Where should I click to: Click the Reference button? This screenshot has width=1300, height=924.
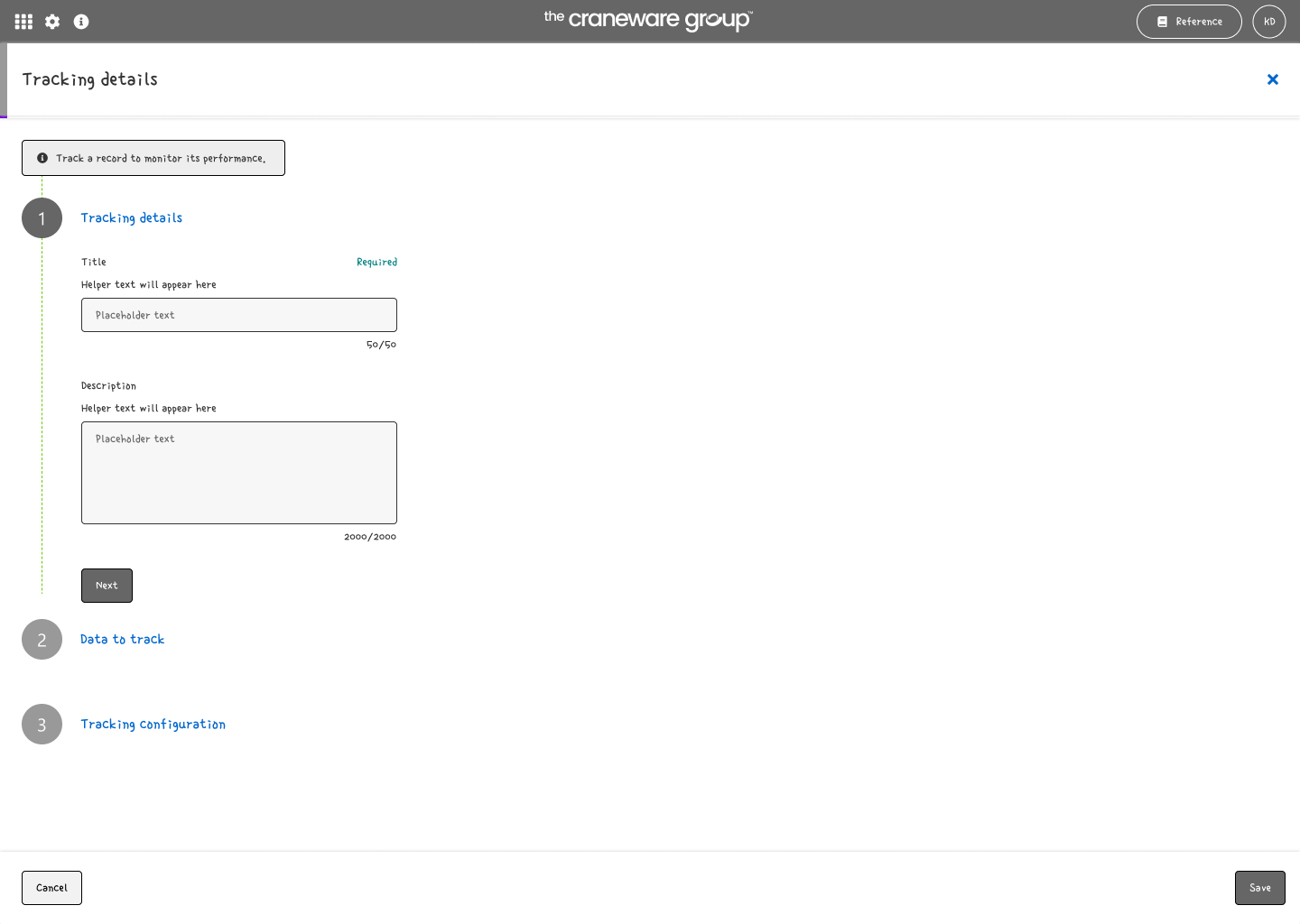(1189, 22)
